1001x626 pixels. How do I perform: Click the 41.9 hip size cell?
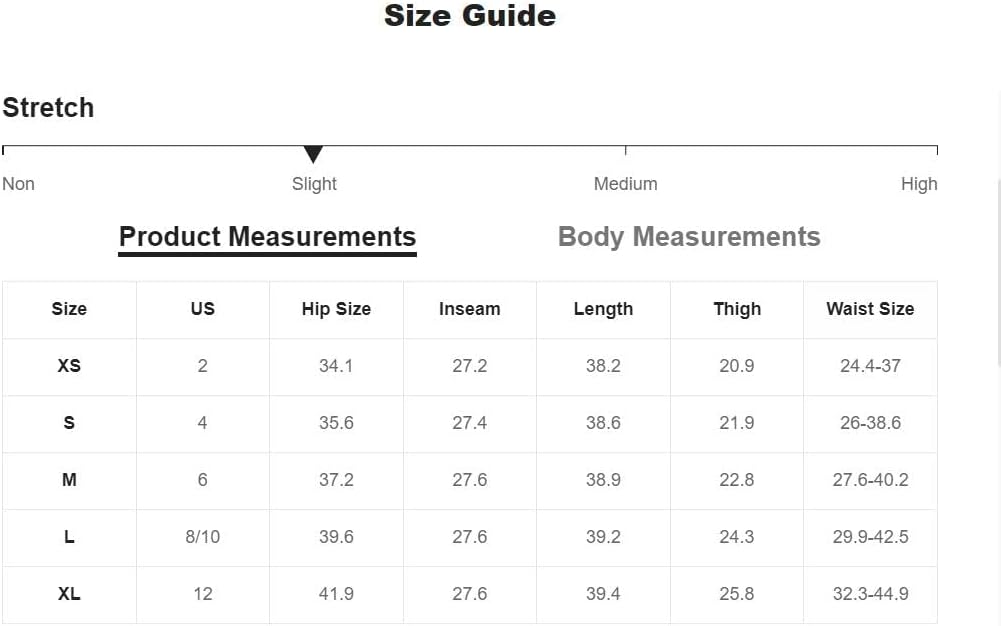(336, 594)
